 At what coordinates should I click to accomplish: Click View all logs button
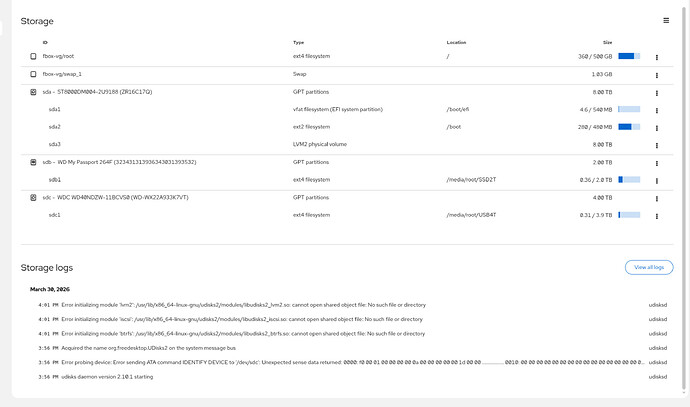pyautogui.click(x=649, y=267)
